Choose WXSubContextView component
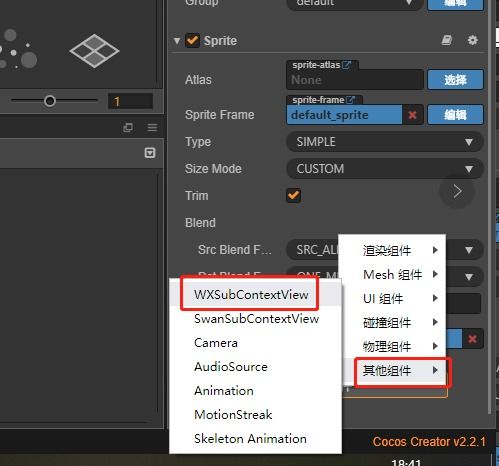This screenshot has height=466, width=499. coord(256,294)
